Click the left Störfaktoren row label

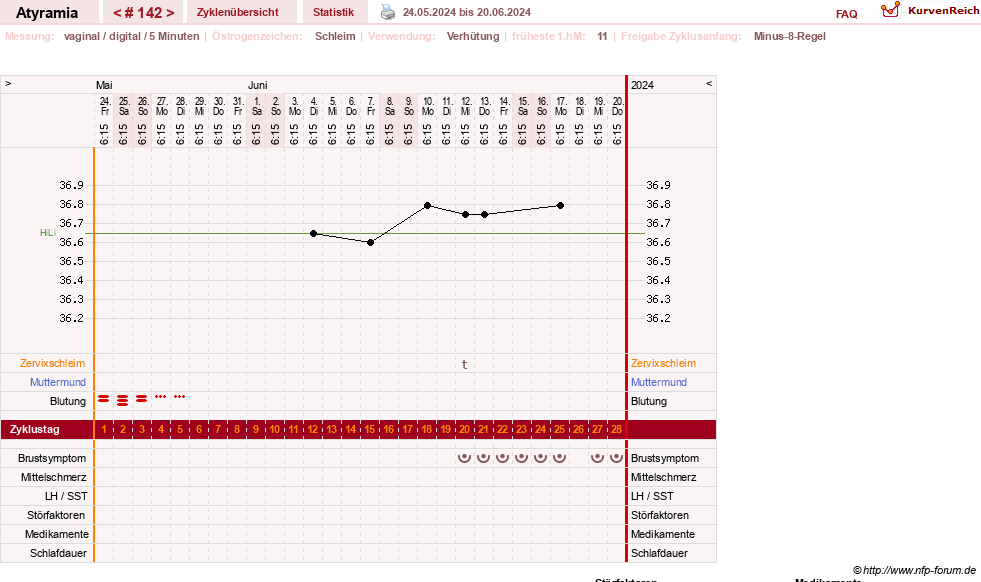56,515
